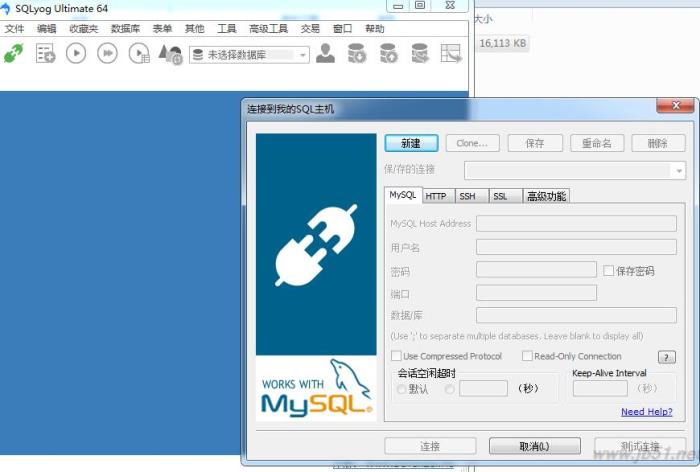Open the 收藏夹 menu
Image resolution: width=700 pixels, height=472 pixels.
[x=83, y=29]
